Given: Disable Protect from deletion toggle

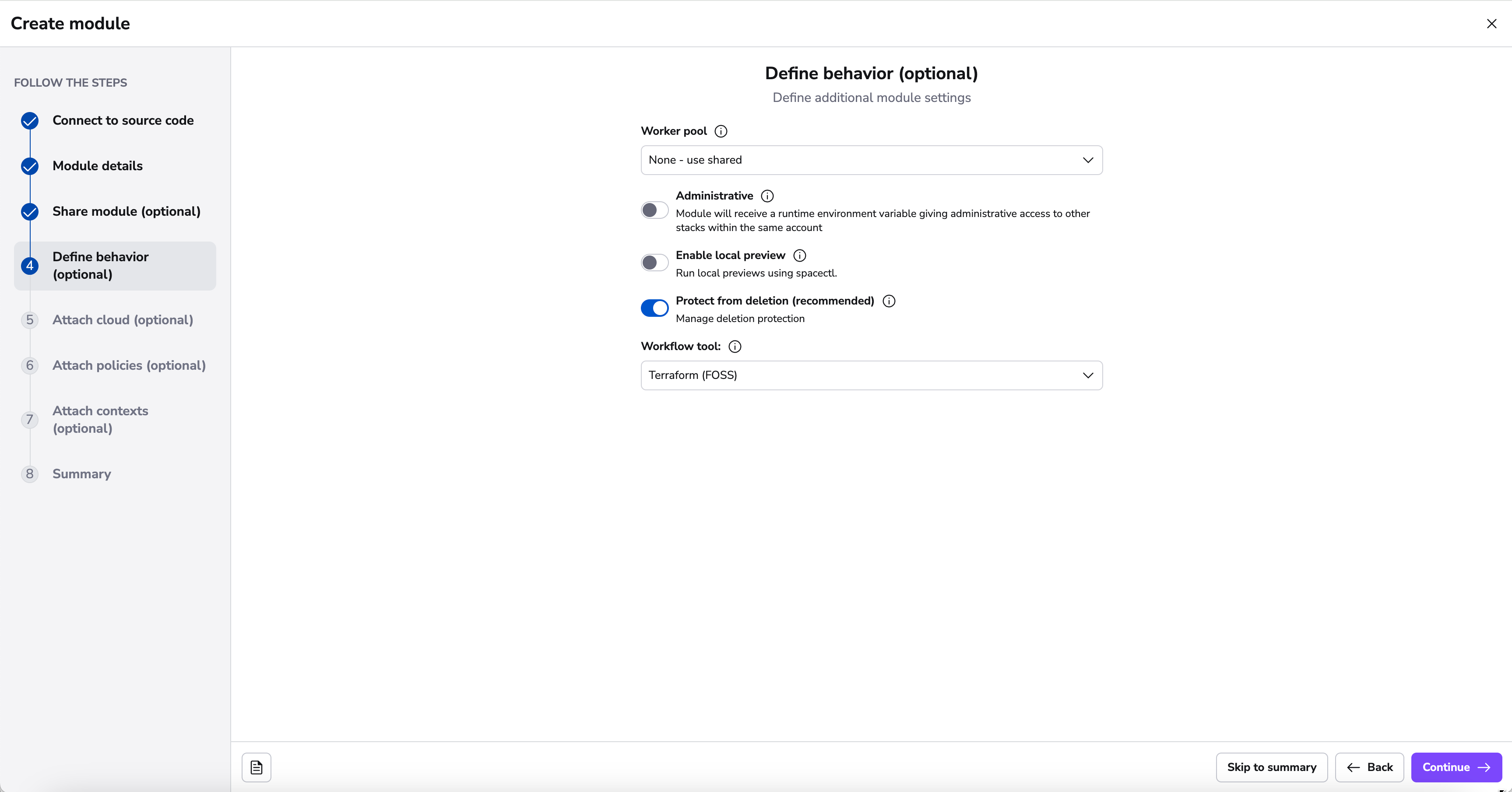Looking at the screenshot, I should tap(654, 308).
